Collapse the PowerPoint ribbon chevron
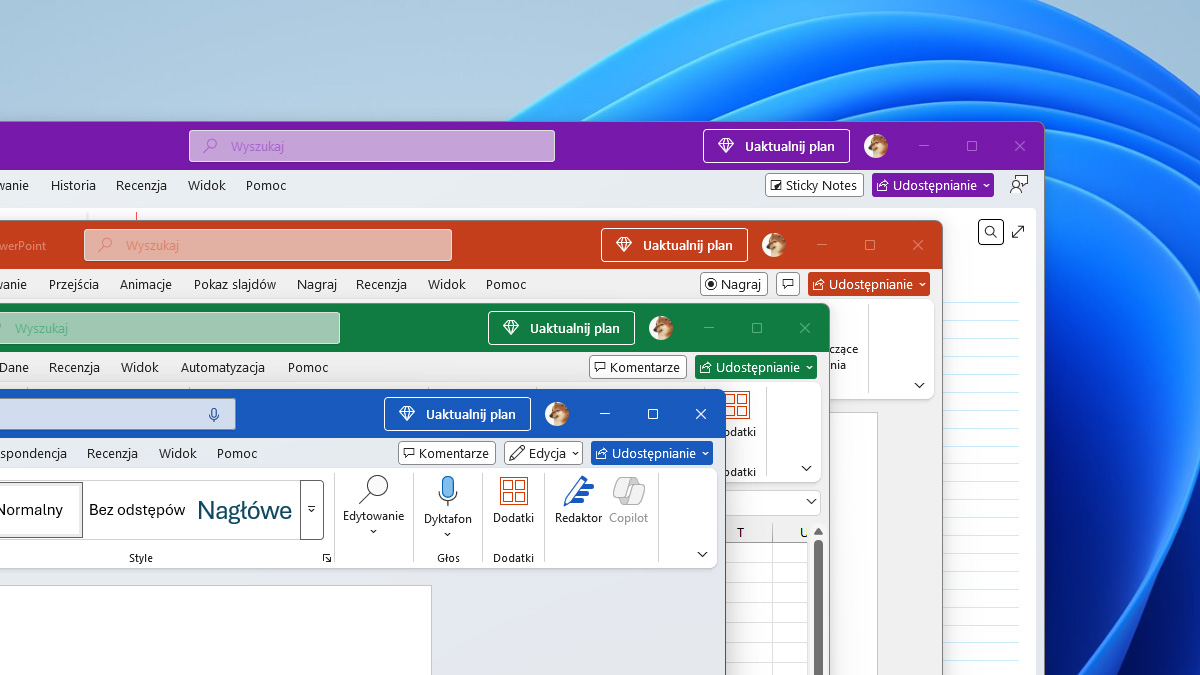The height and width of the screenshot is (675, 1200). 920,385
